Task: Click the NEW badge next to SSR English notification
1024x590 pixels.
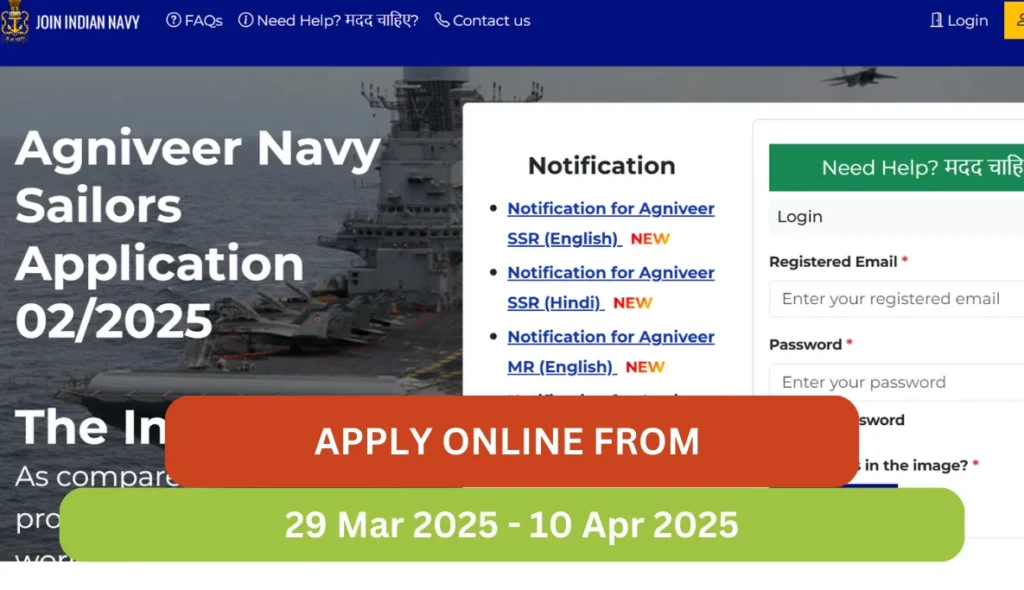Action: point(650,239)
